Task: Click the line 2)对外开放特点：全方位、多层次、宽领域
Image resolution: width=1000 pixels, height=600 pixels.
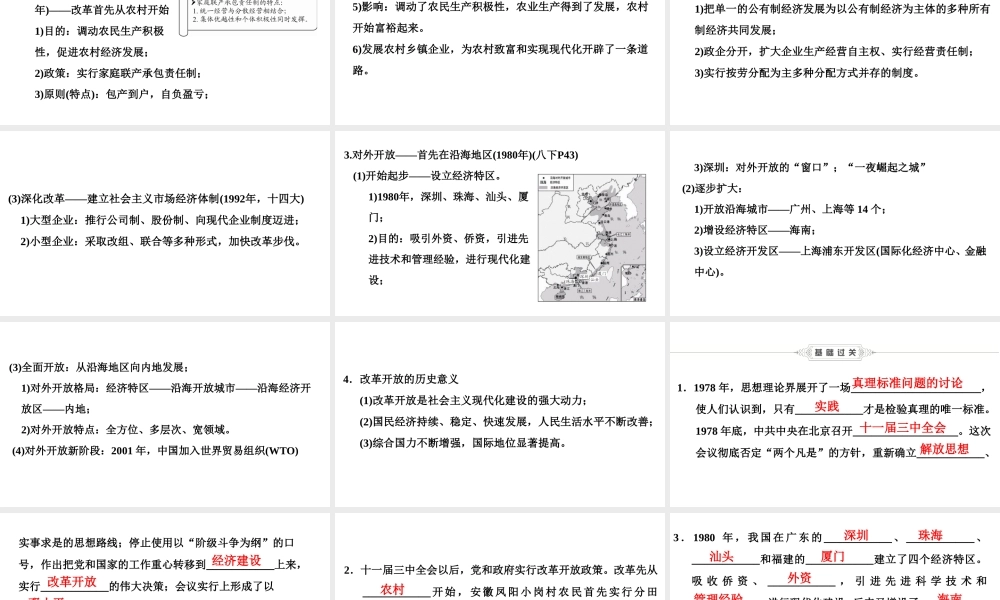Action: coord(128,430)
